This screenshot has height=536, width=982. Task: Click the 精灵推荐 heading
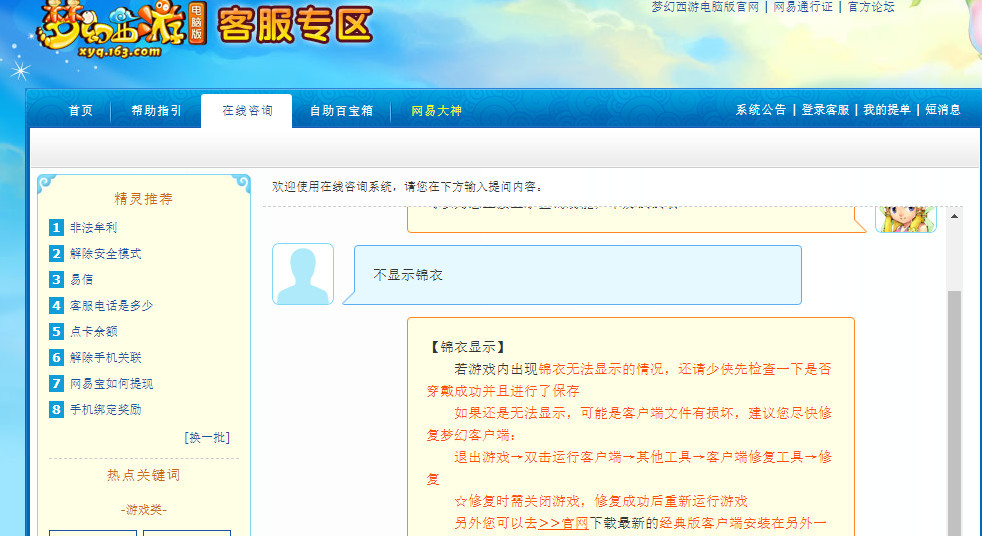143,199
